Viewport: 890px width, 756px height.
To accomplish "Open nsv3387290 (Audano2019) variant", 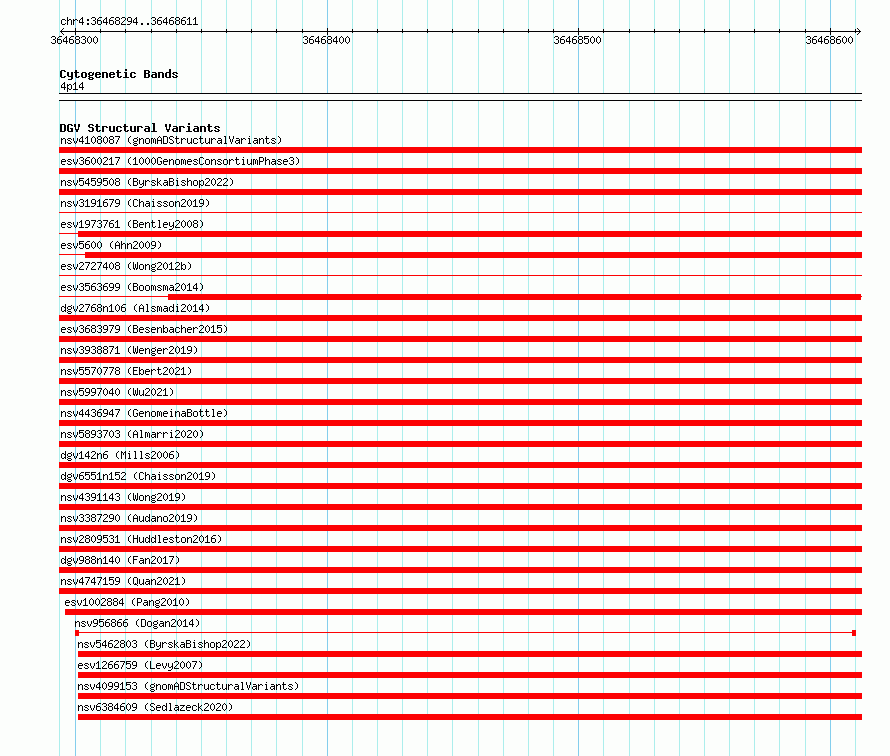I will click(129, 518).
